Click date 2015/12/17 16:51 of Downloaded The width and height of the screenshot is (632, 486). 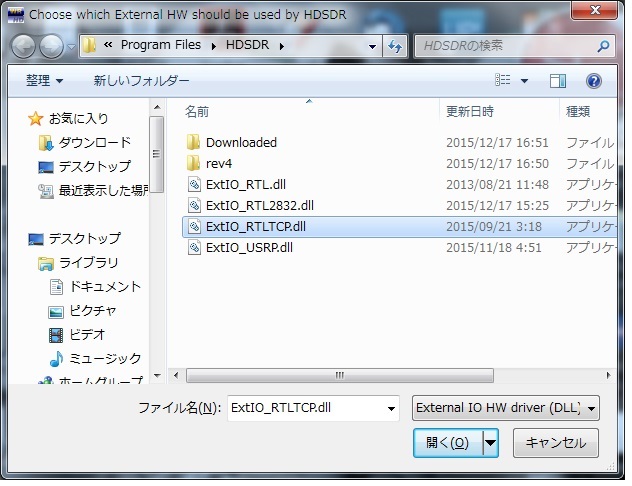click(497, 143)
